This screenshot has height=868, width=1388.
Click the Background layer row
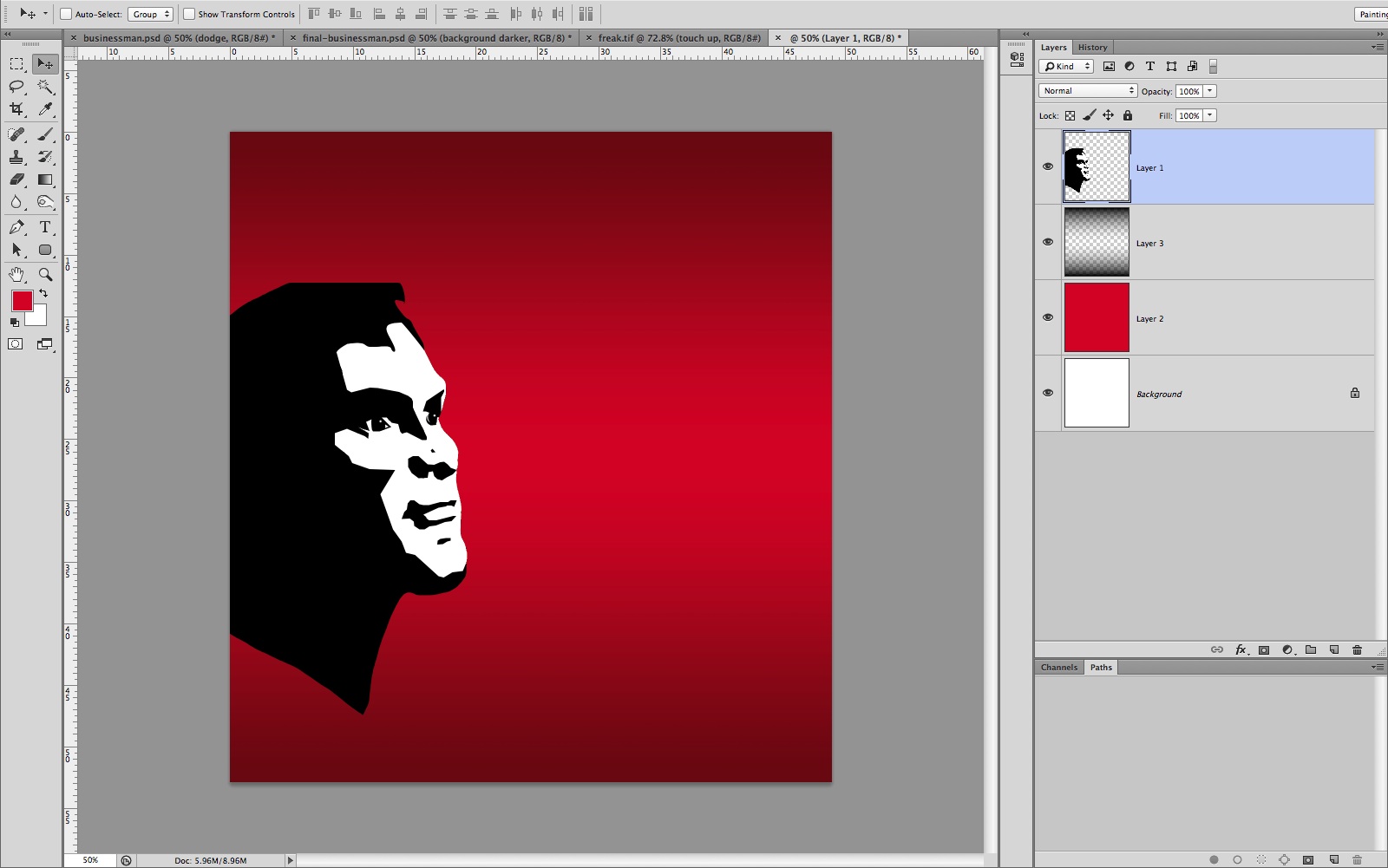pyautogui.click(x=1214, y=394)
